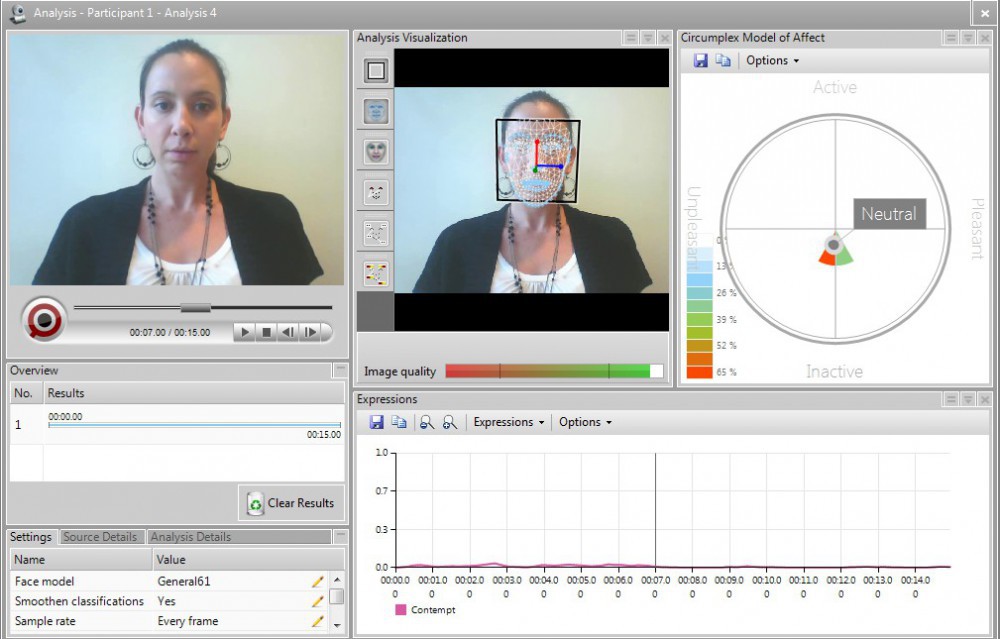Screen dimensions: 1000x639
Task: Select the bounding box visualization icon
Action: click(x=375, y=70)
